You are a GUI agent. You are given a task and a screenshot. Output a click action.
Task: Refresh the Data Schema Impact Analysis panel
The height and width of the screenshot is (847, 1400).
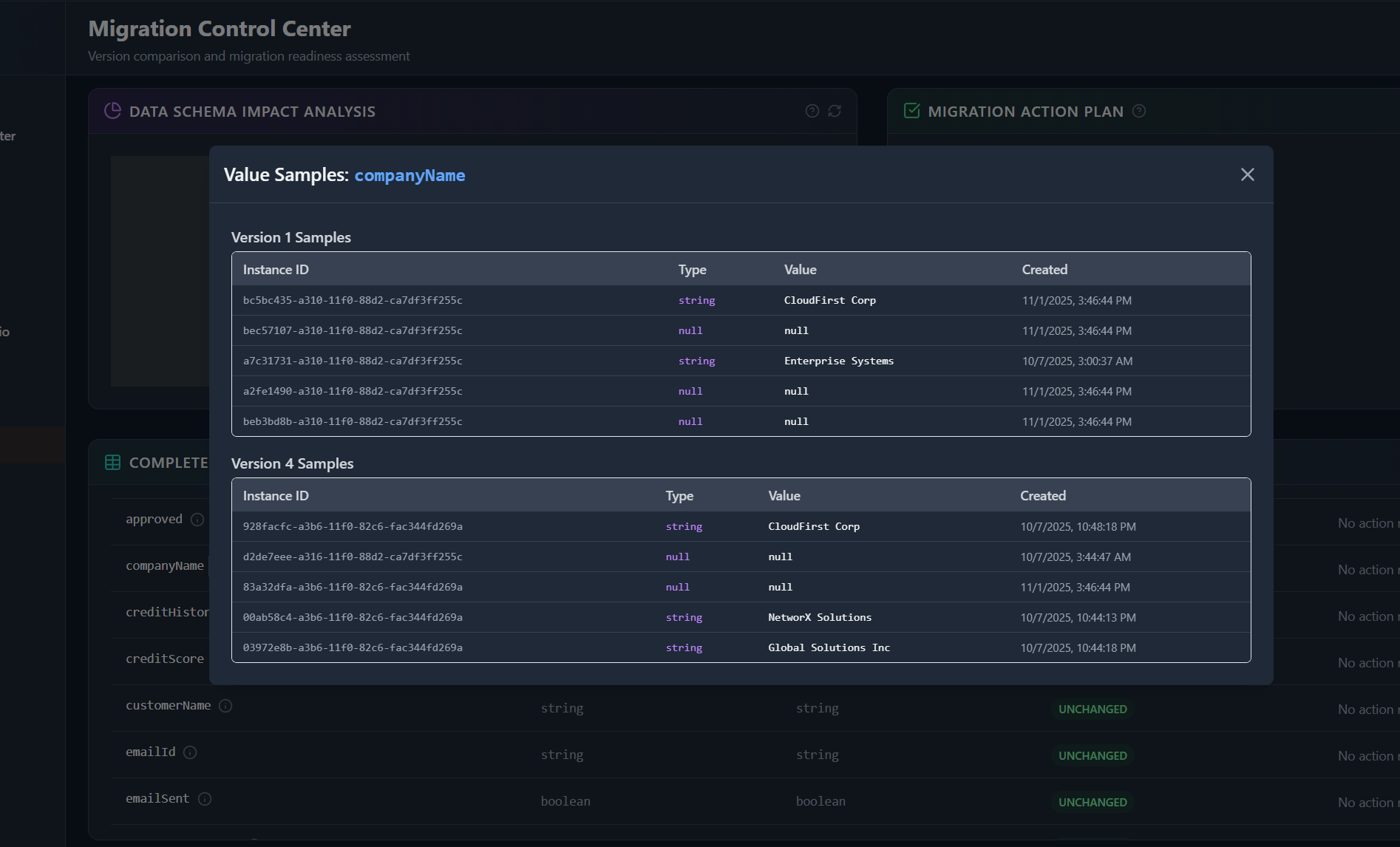pos(835,111)
